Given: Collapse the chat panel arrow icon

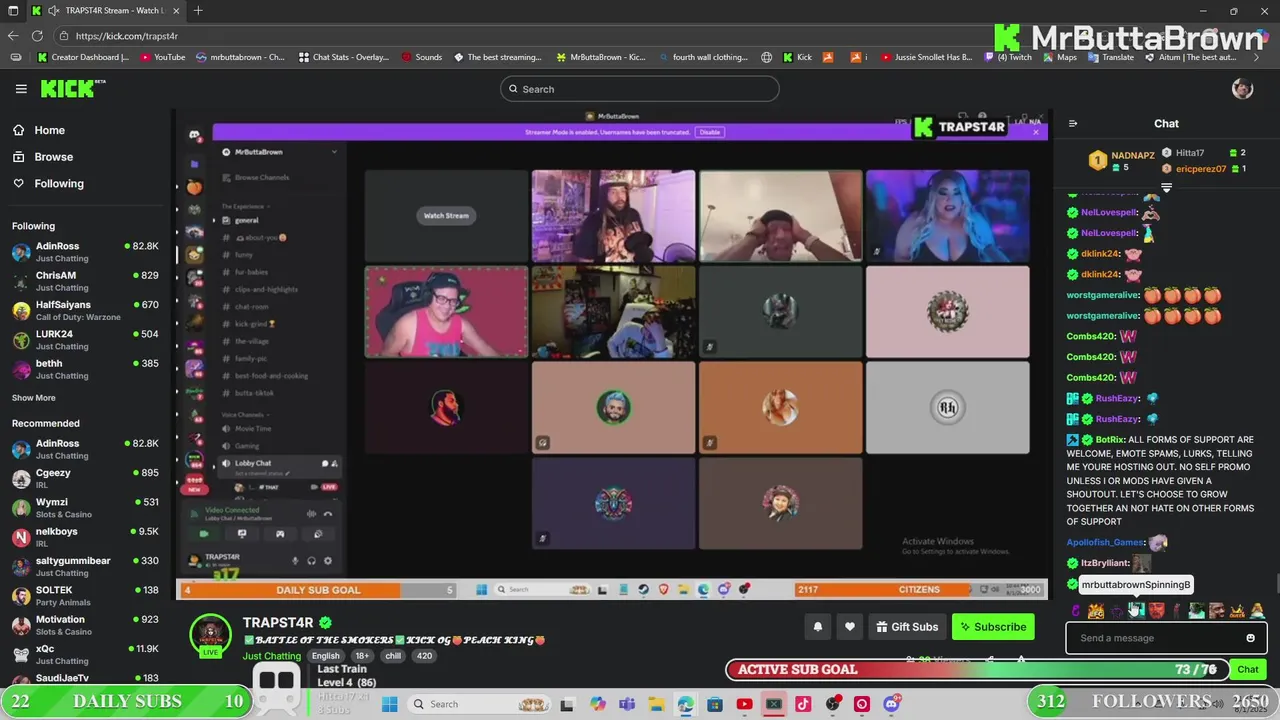Looking at the screenshot, I should click(x=1073, y=124).
